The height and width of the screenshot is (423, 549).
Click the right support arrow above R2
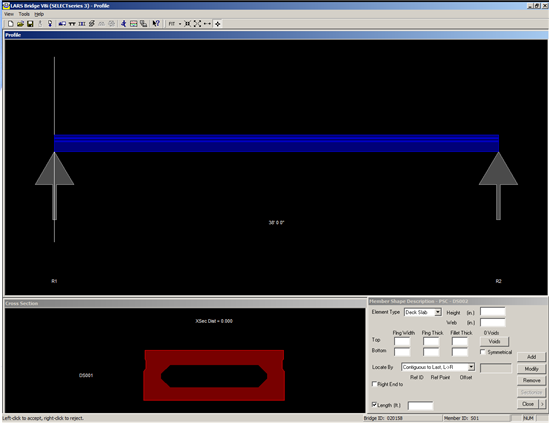[498, 186]
